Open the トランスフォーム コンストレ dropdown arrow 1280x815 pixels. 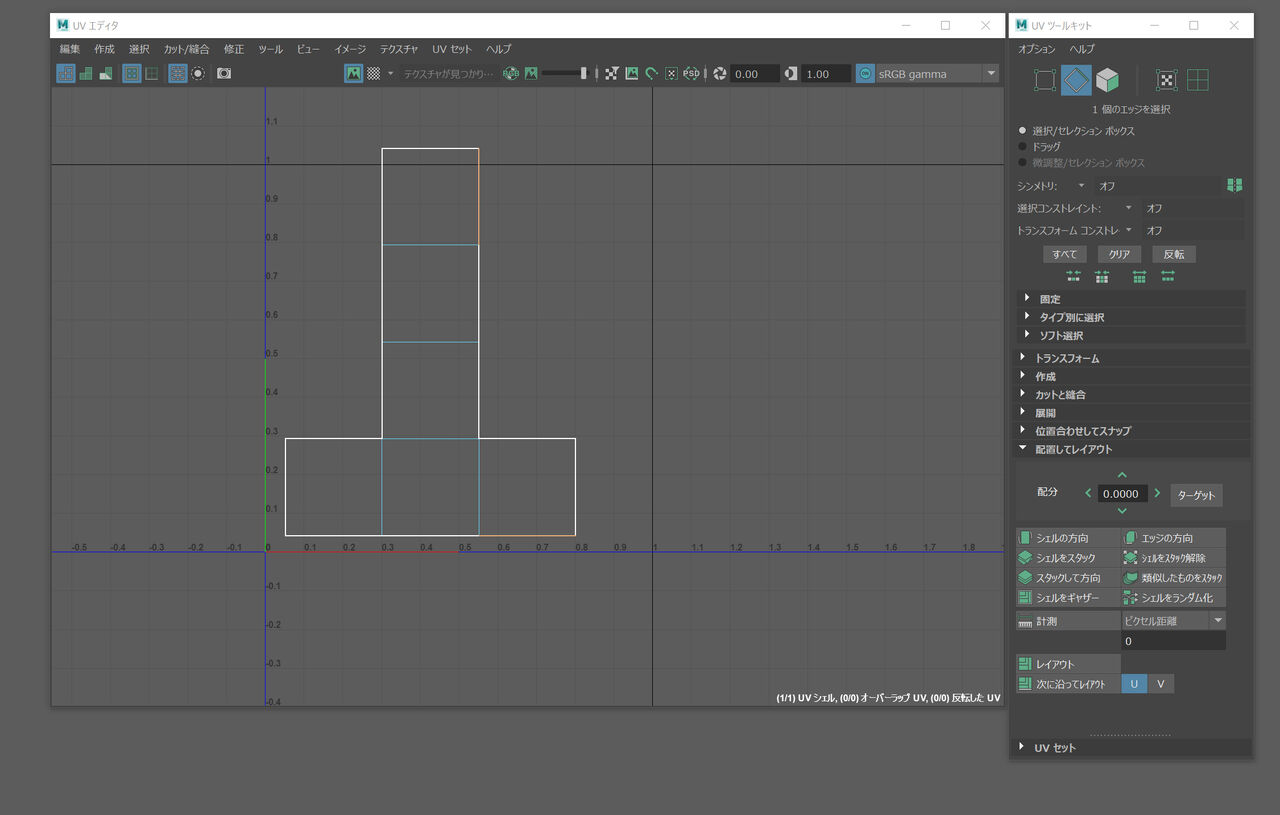(1129, 230)
